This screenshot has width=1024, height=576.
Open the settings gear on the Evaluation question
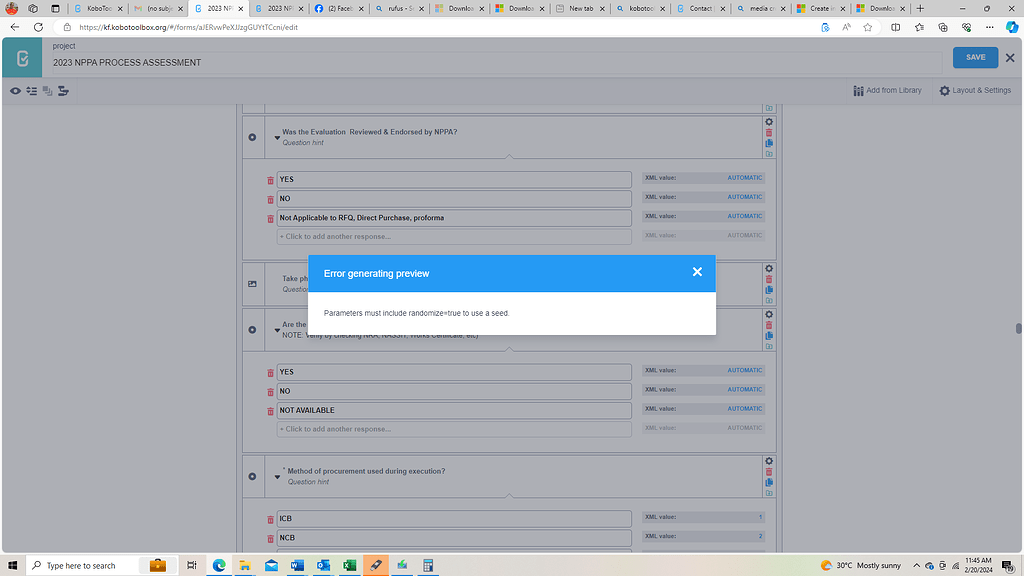768,121
